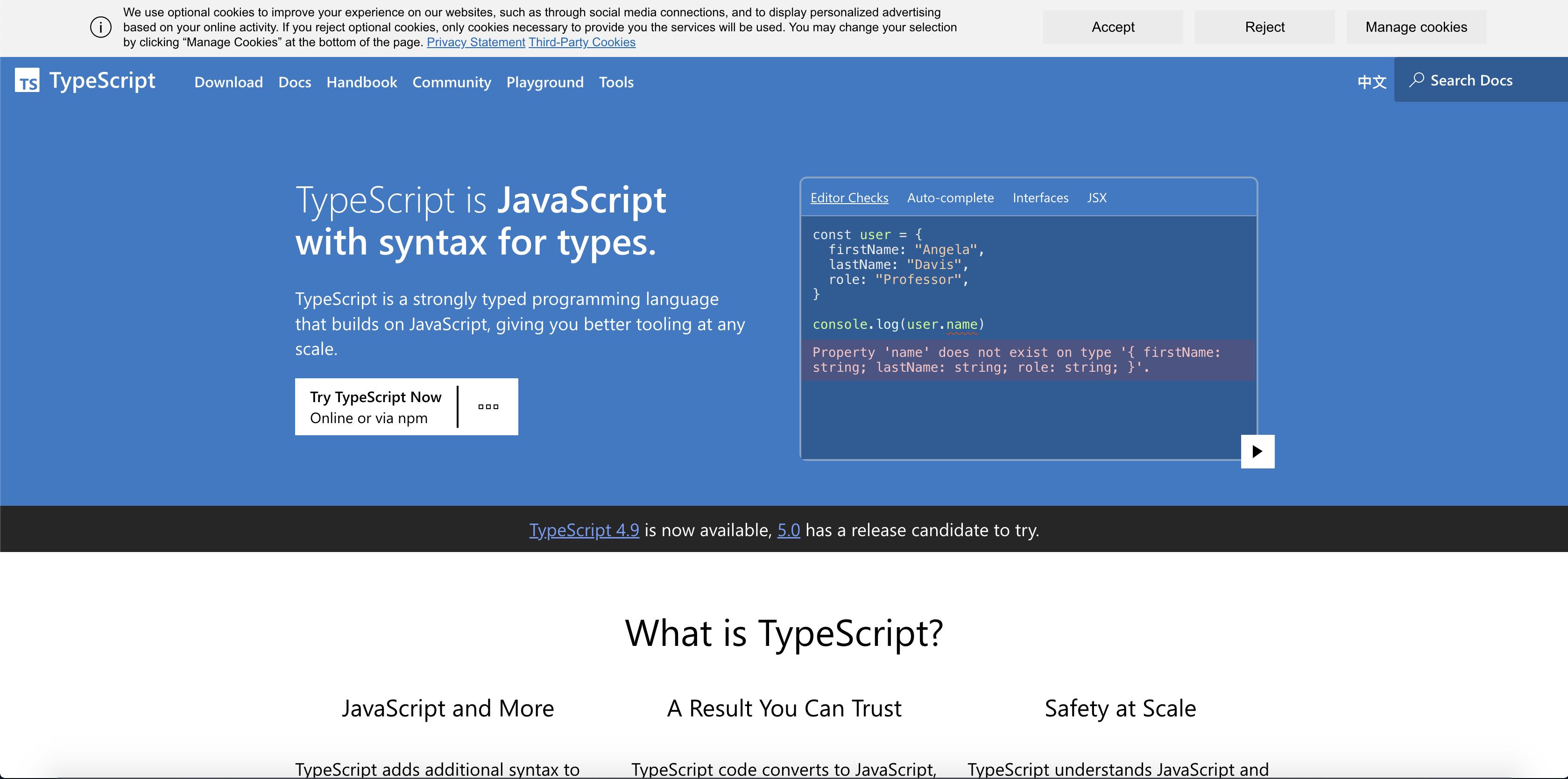Accept optional cookies
Image resolution: width=1568 pixels, height=779 pixels.
pyautogui.click(x=1113, y=27)
